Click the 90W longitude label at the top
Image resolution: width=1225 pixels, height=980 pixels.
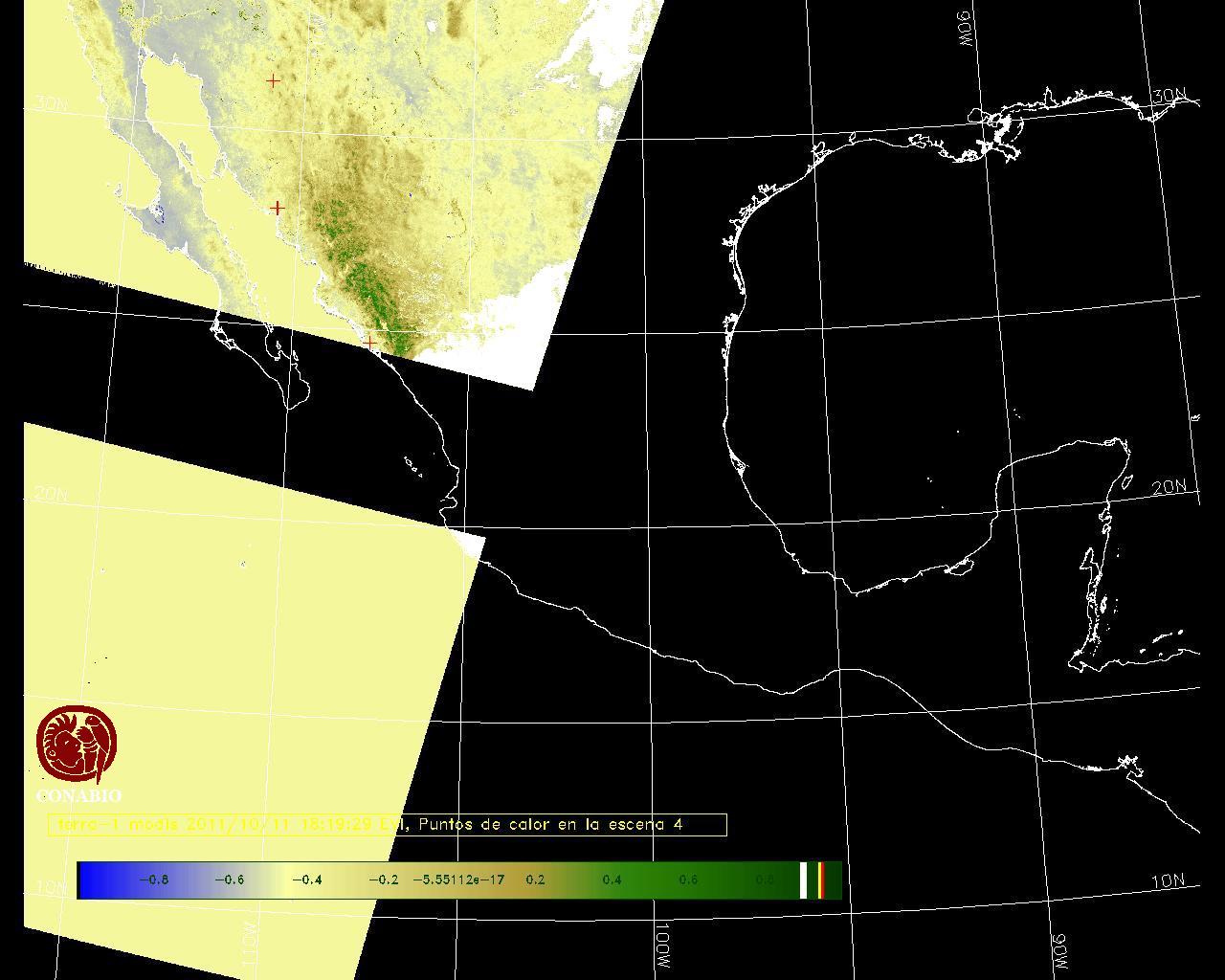pyautogui.click(x=965, y=29)
